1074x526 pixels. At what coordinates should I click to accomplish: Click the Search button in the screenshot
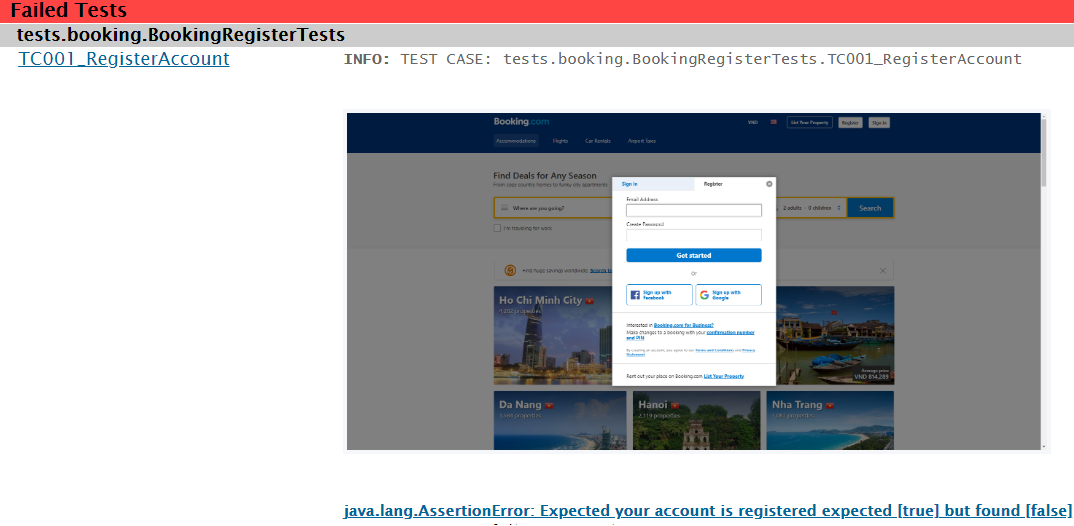click(870, 208)
